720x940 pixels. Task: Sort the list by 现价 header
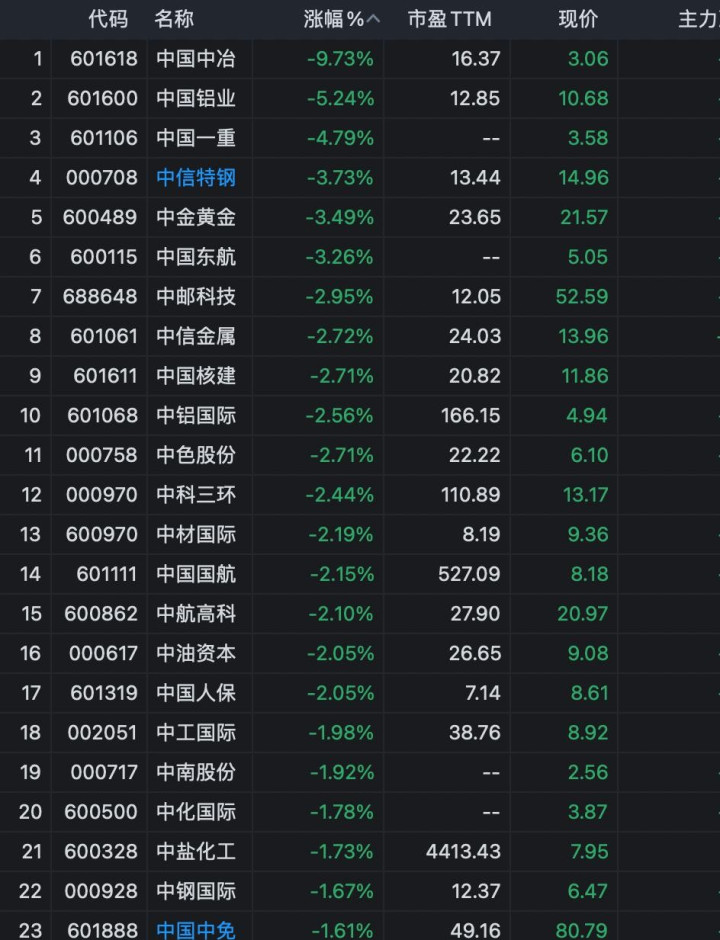578,19
